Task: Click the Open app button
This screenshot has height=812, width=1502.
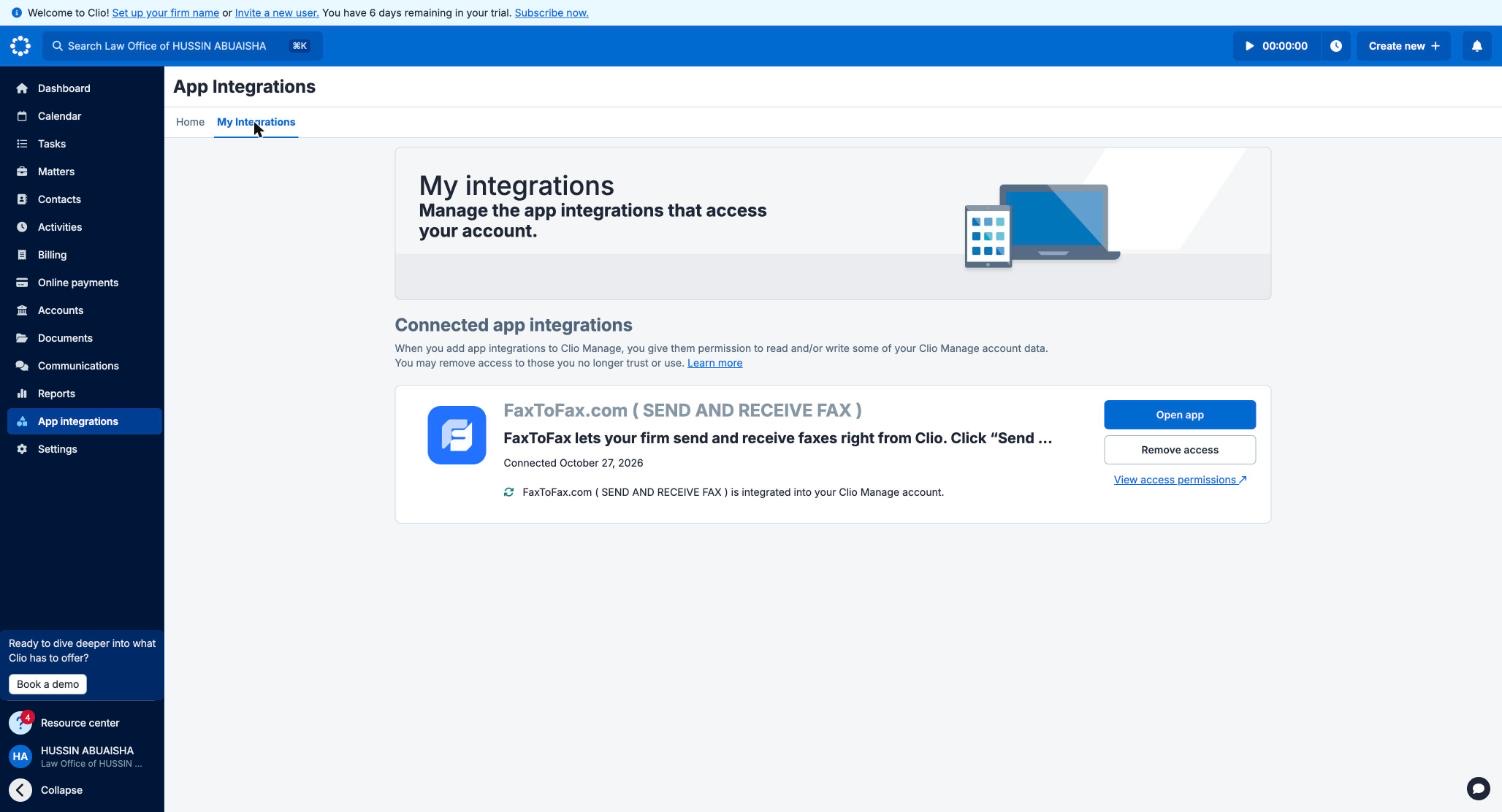Action: tap(1180, 415)
